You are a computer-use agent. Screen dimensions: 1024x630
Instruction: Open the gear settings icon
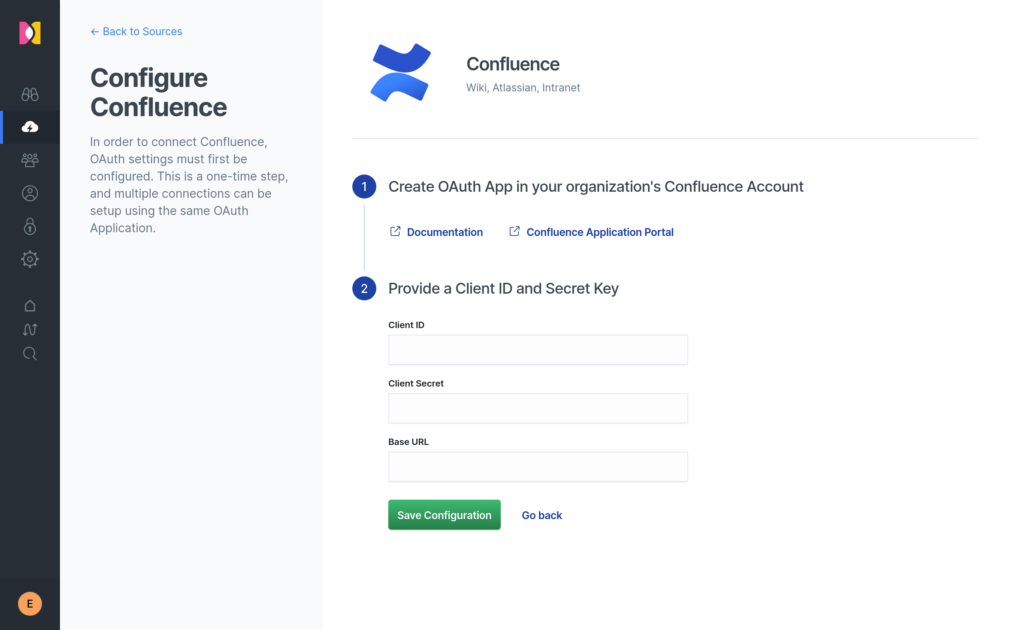pyautogui.click(x=30, y=259)
